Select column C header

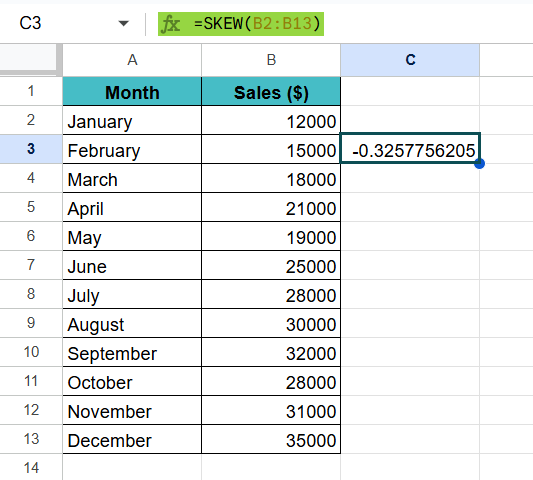click(410, 60)
